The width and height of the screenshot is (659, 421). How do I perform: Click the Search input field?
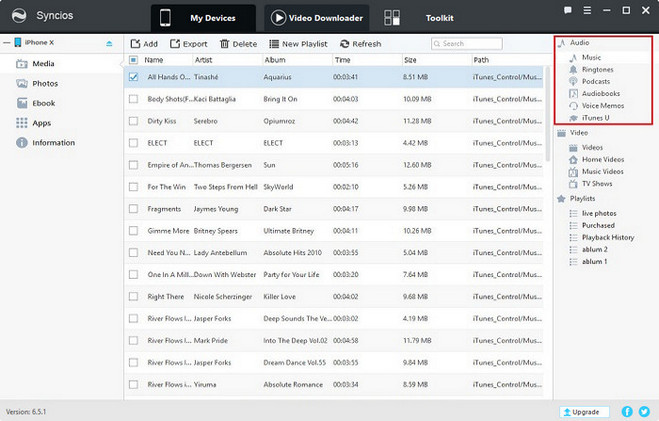click(467, 44)
